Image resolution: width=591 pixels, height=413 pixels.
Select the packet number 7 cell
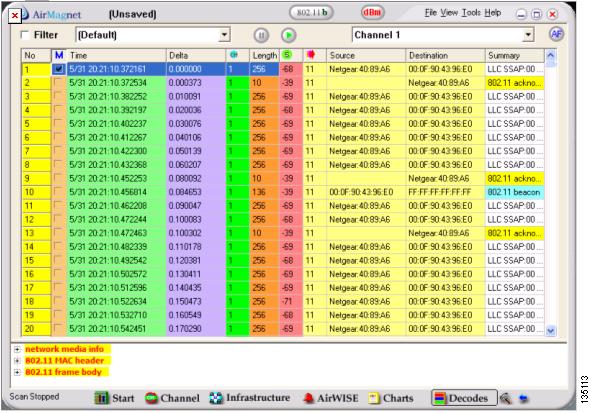(x=36, y=151)
